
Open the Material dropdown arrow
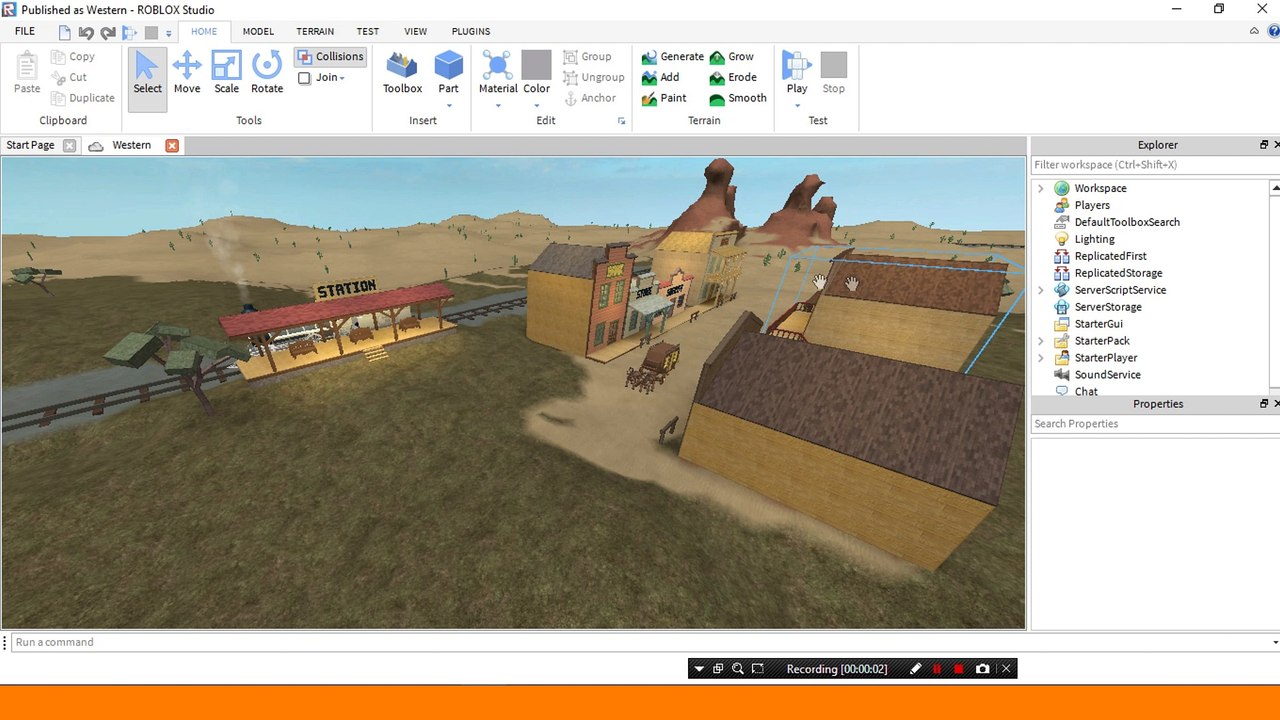(x=498, y=105)
